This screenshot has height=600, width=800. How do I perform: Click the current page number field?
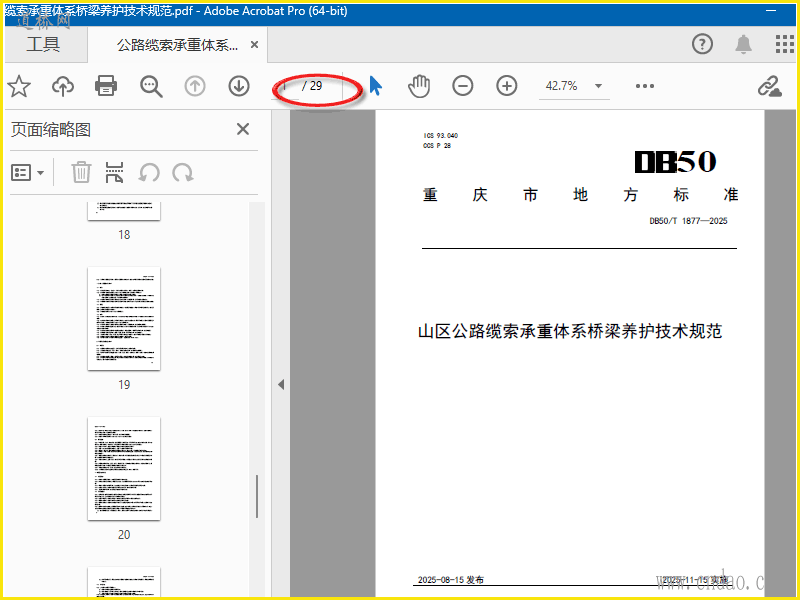click(285, 86)
